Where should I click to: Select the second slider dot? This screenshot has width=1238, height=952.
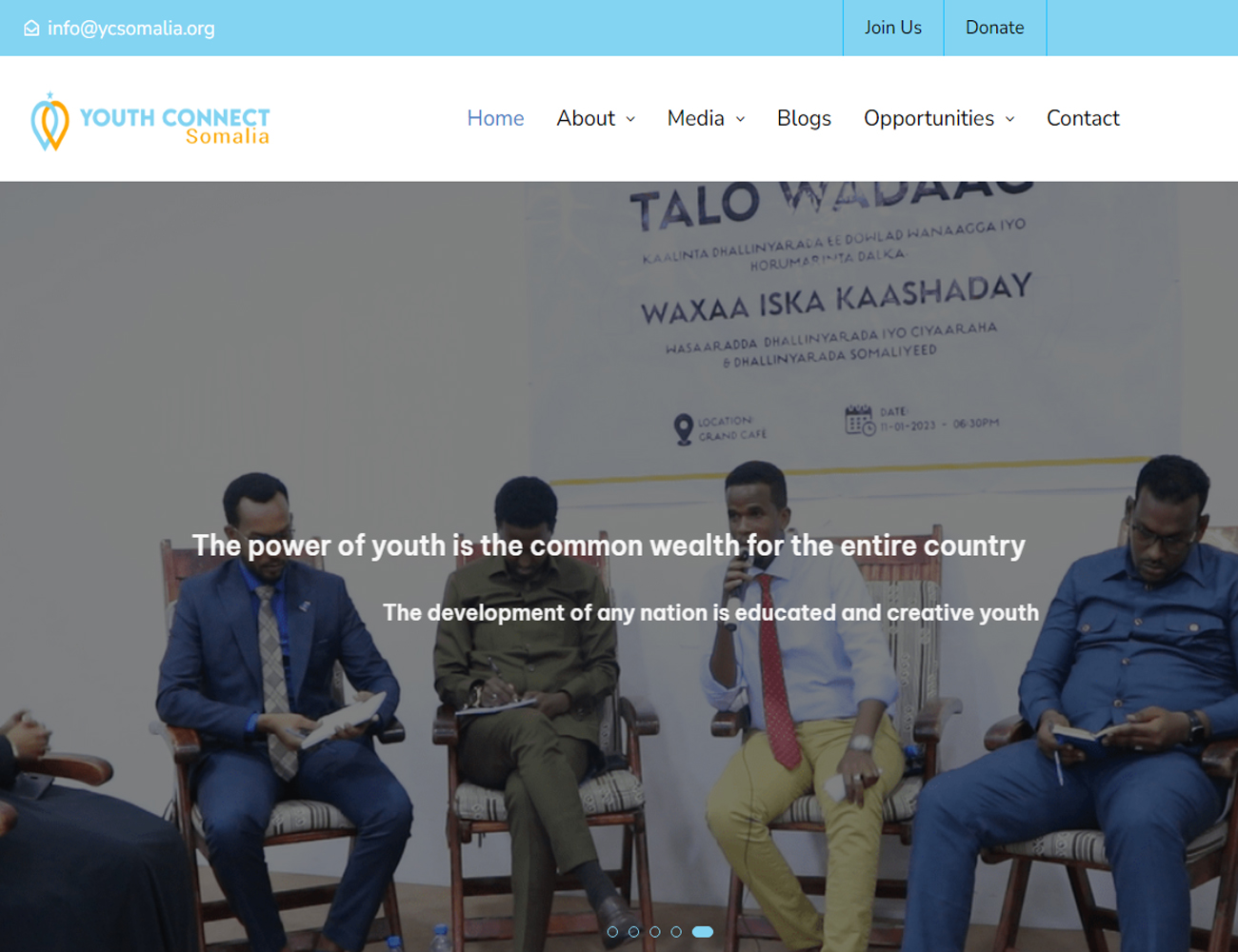pos(633,932)
